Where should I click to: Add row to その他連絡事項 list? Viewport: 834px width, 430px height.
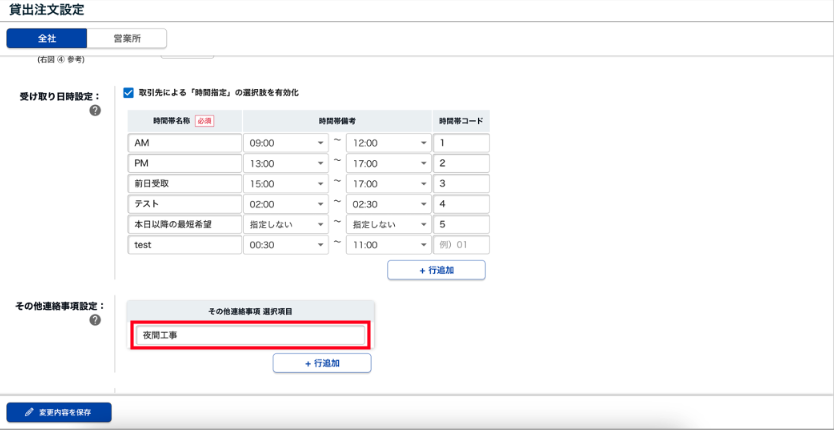tap(321, 363)
